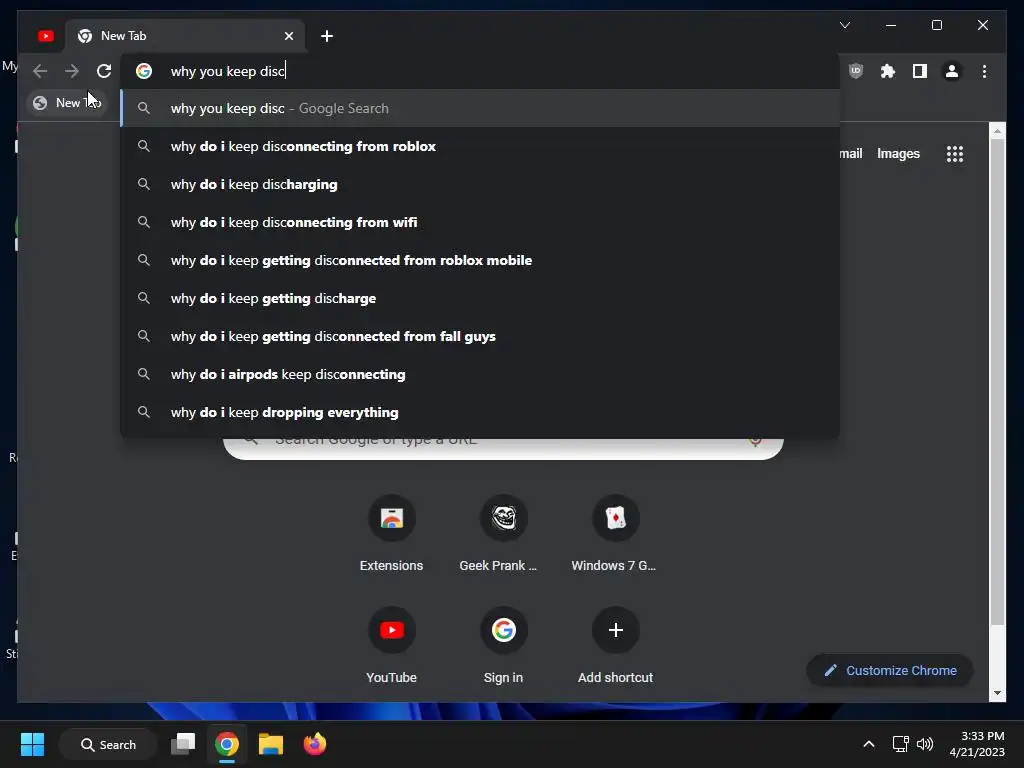
Task: Open the Windows Start menu
Action: coord(32,744)
